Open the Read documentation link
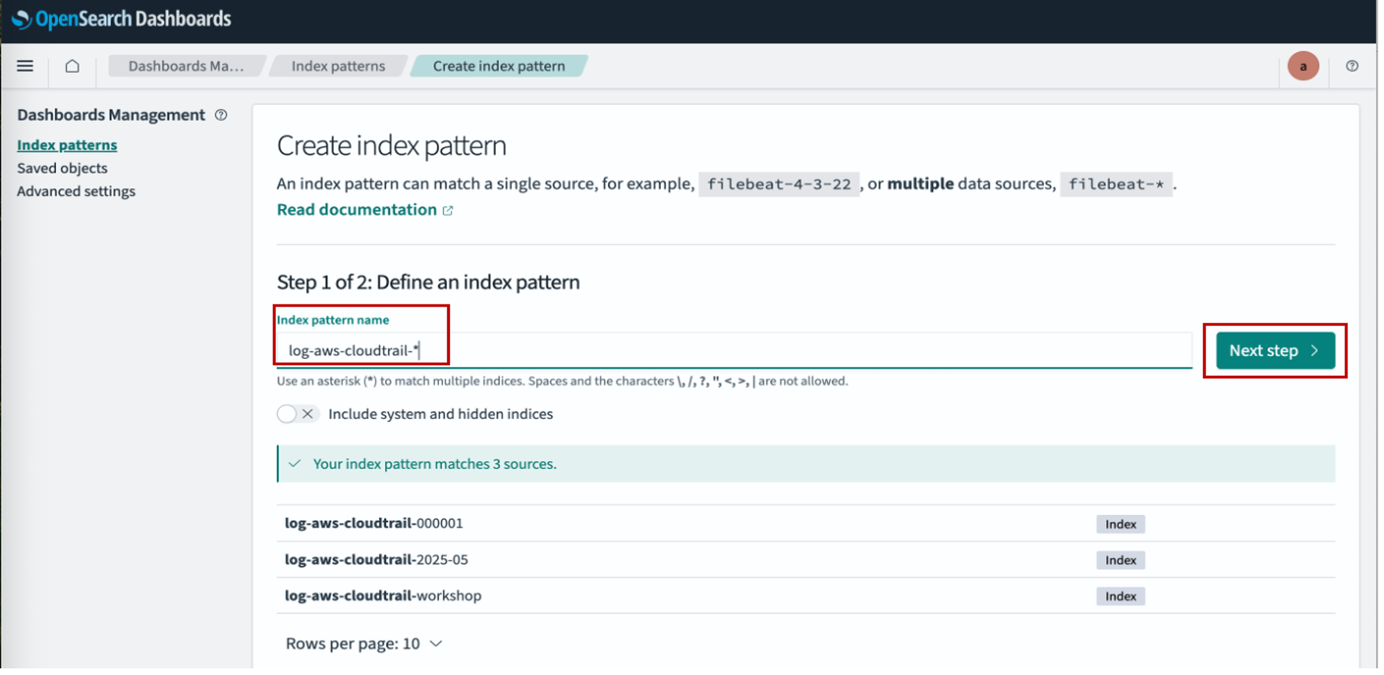This screenshot has height=675, width=1384. [x=365, y=210]
